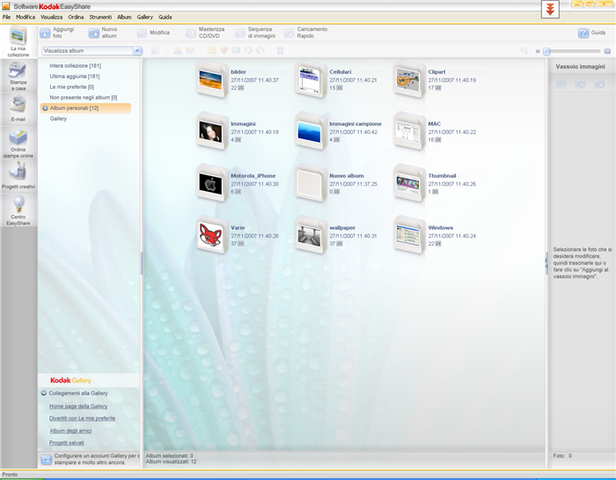Click the rotate left icon in toolbar
Image resolution: width=616 pixels, height=480 pixels.
pos(248,50)
